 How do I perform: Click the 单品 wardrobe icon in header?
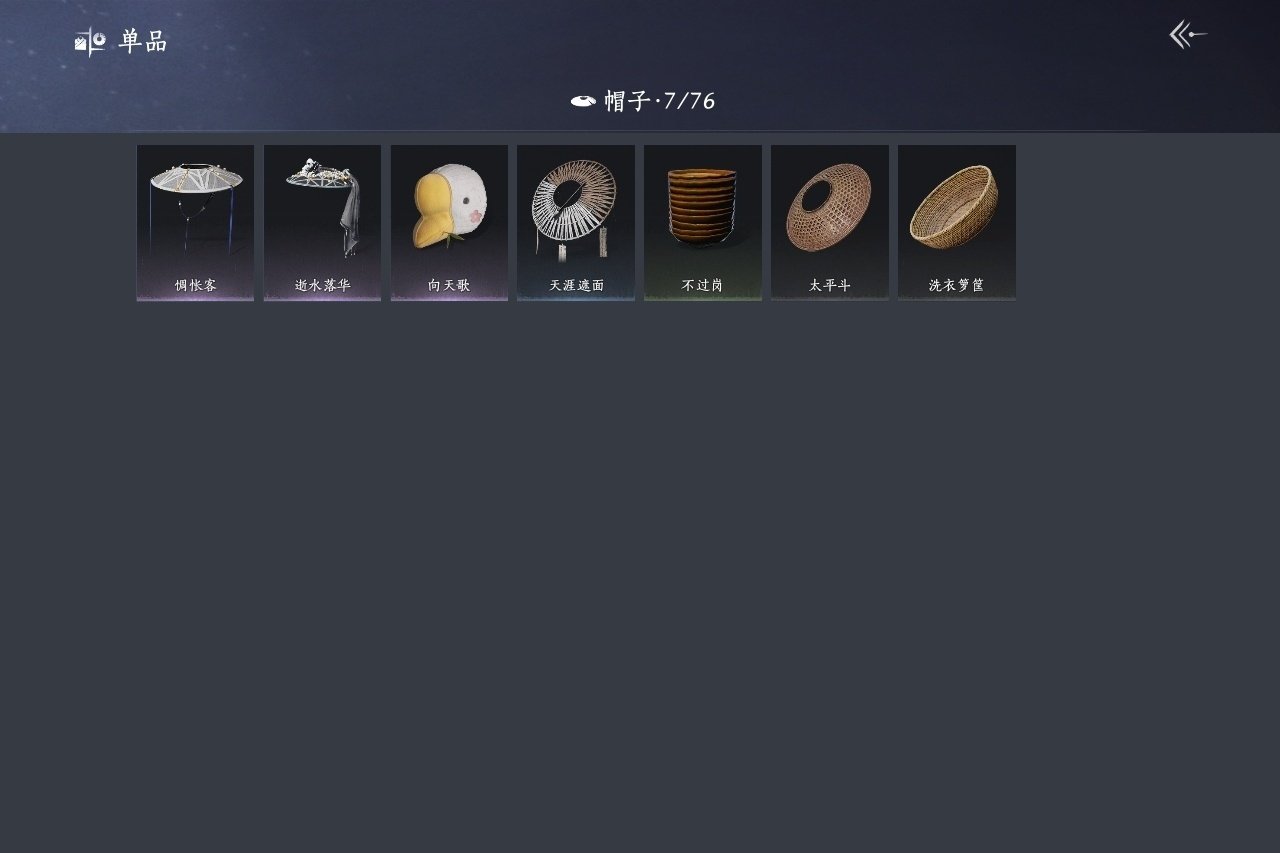point(90,42)
